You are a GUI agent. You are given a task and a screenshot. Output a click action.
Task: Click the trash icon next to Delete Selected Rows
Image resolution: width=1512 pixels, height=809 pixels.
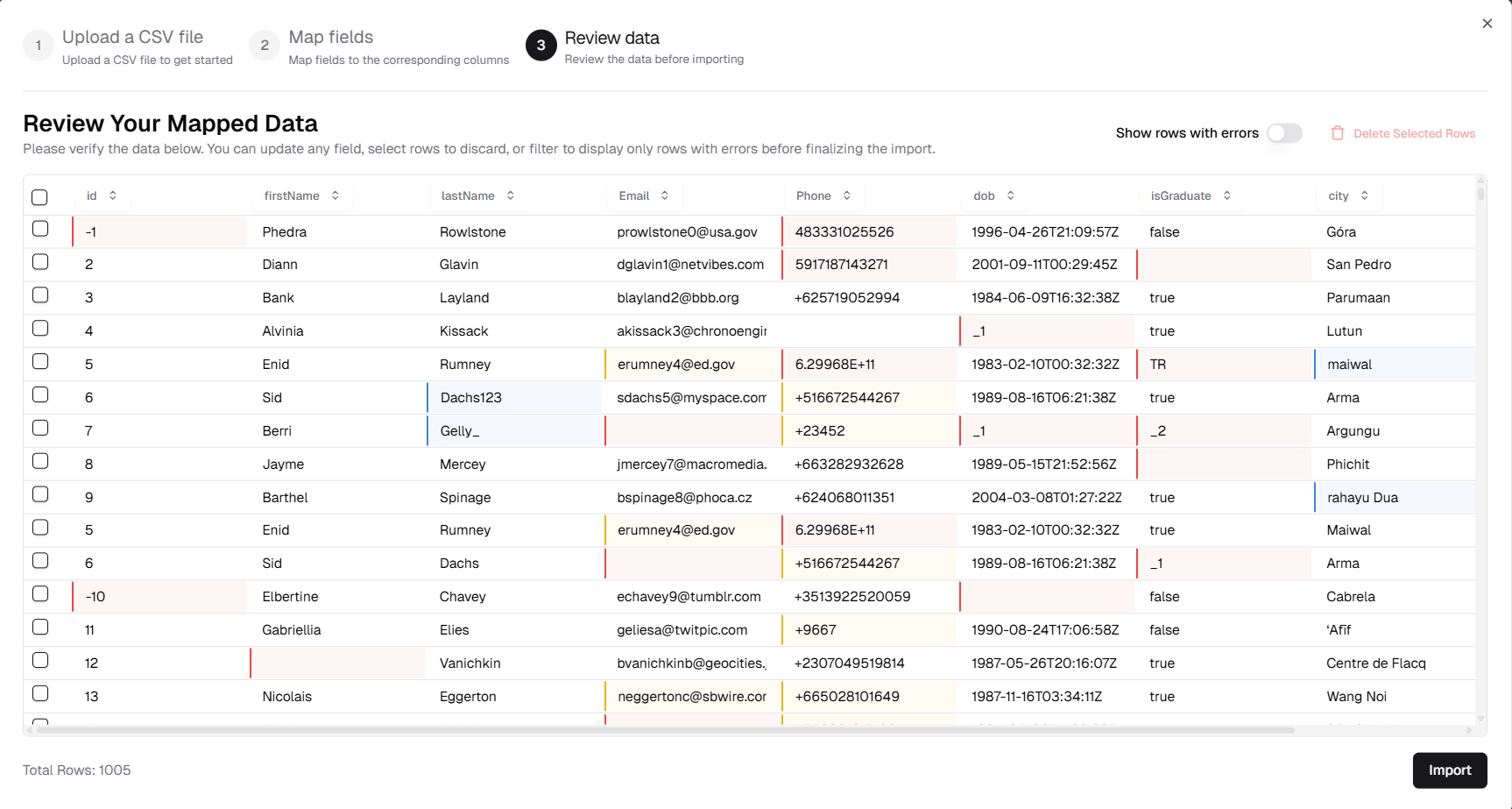click(x=1337, y=133)
